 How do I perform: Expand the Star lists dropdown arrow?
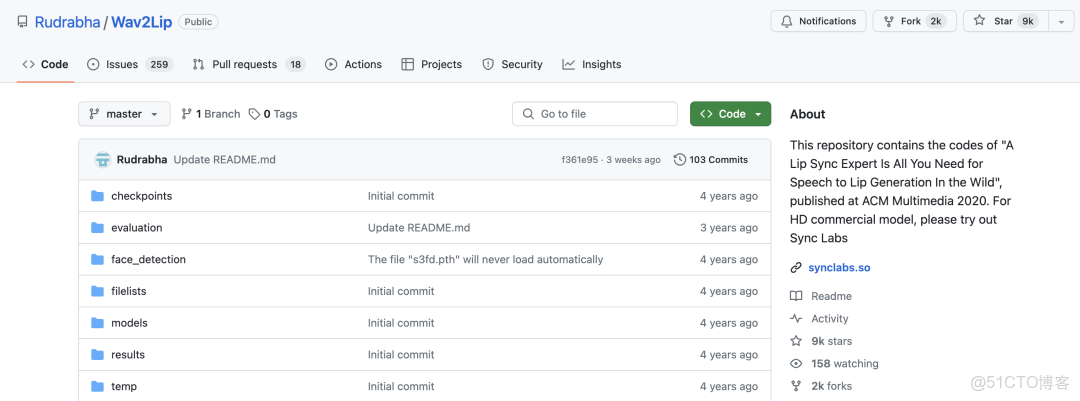coord(1060,21)
